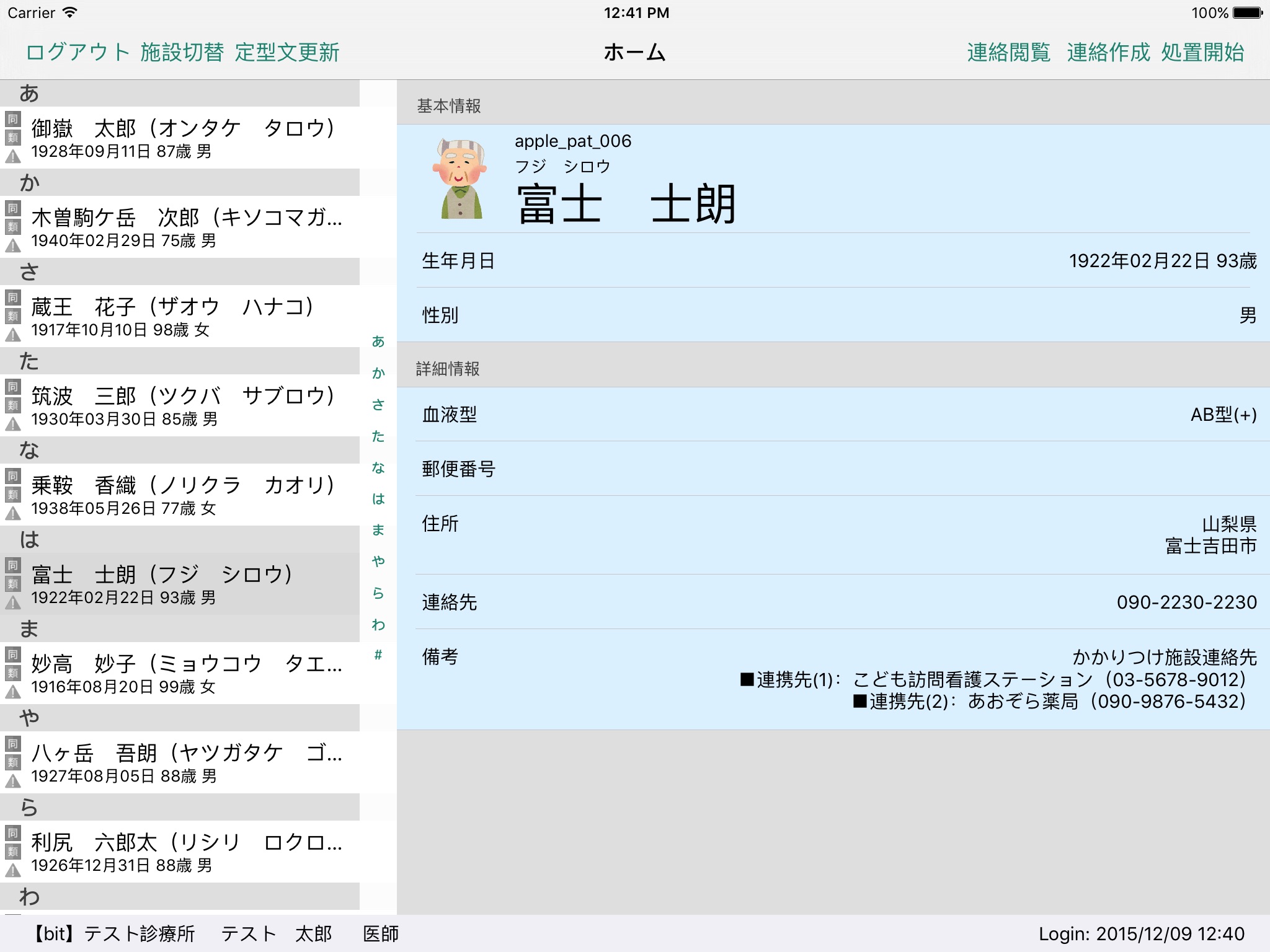Open 連絡閲覧 from the top bar

click(1008, 52)
